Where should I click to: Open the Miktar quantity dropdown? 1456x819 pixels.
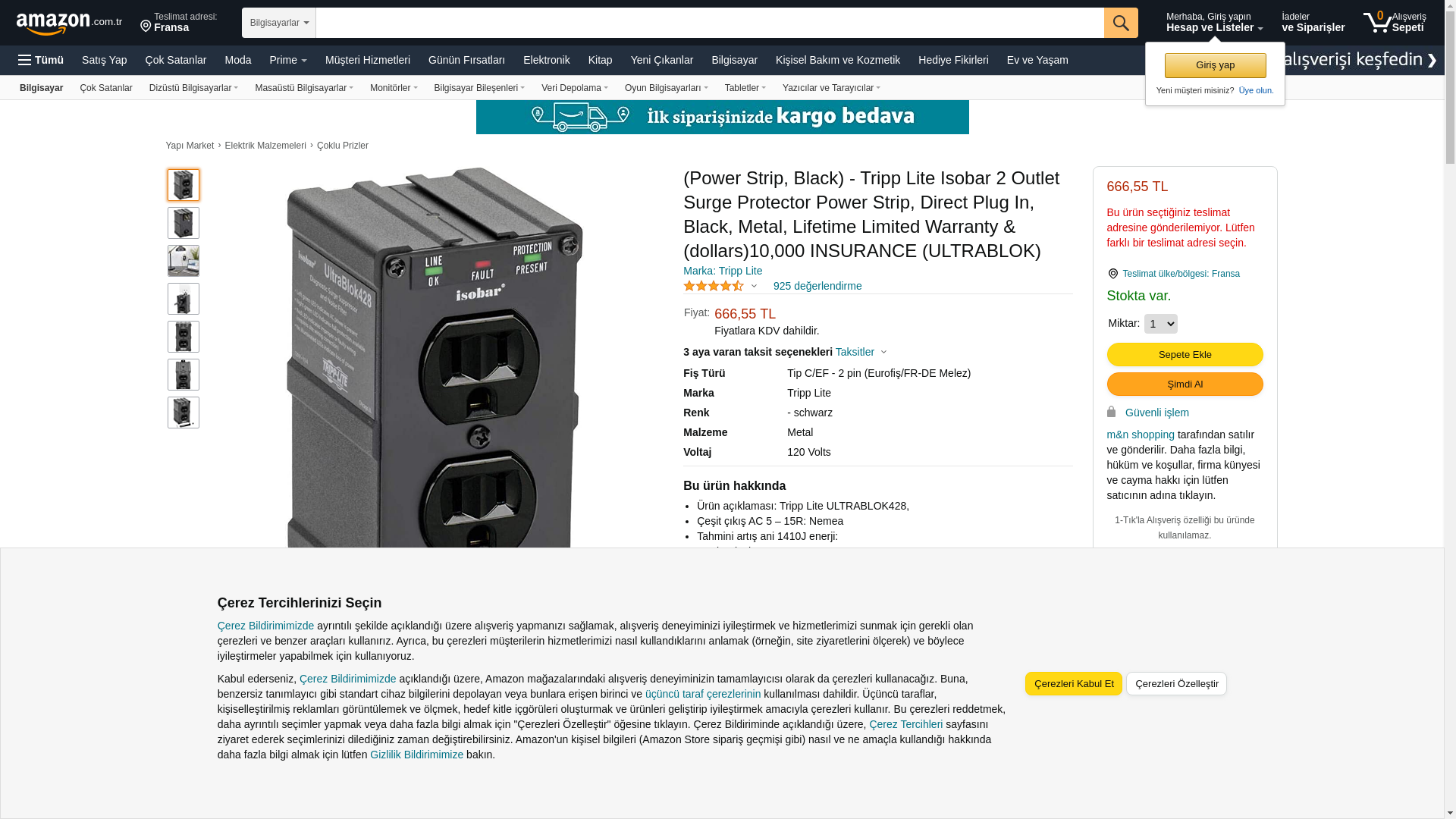click(1161, 324)
